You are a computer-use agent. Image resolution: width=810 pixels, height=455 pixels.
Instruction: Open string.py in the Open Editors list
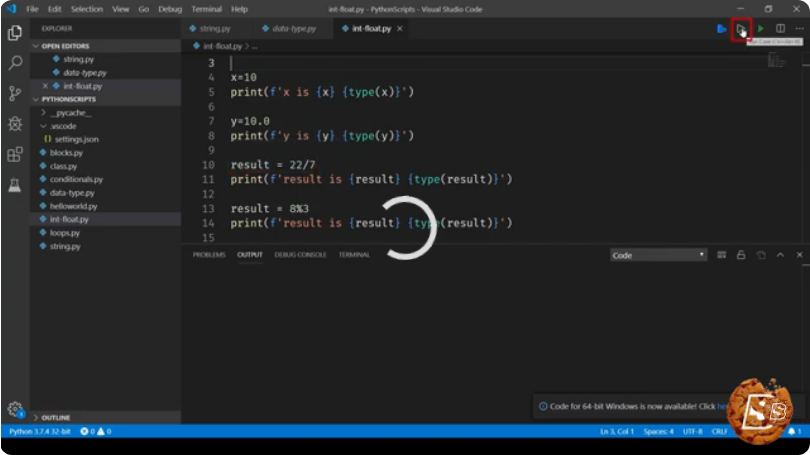(x=78, y=59)
